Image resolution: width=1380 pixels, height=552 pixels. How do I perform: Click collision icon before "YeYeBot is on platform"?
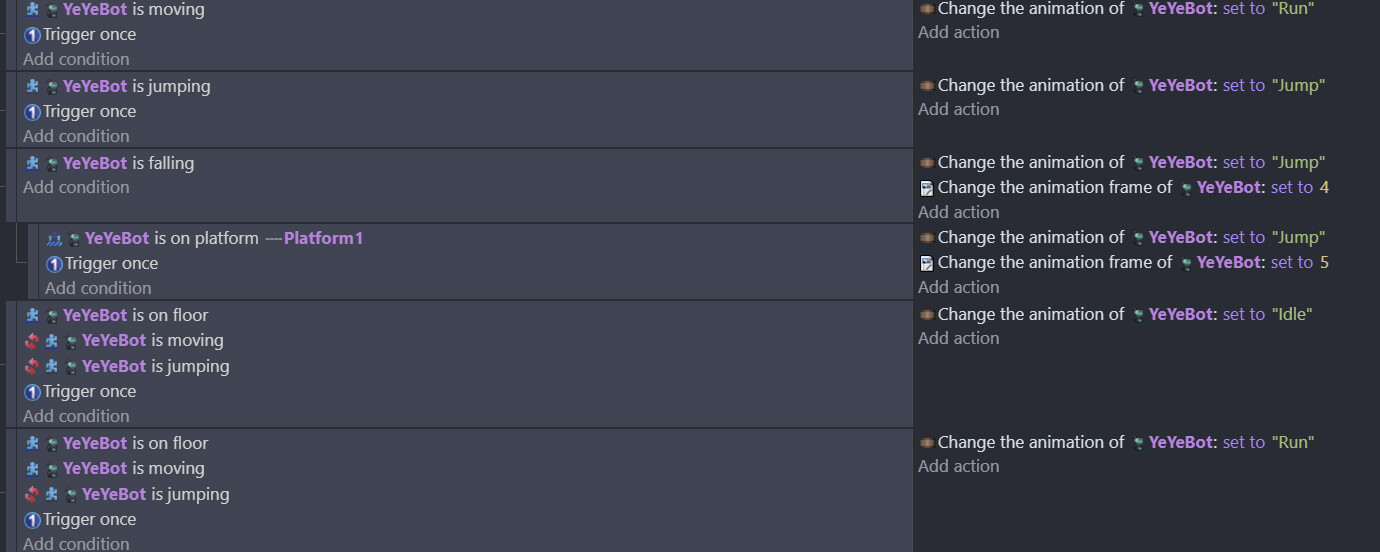pos(54,239)
